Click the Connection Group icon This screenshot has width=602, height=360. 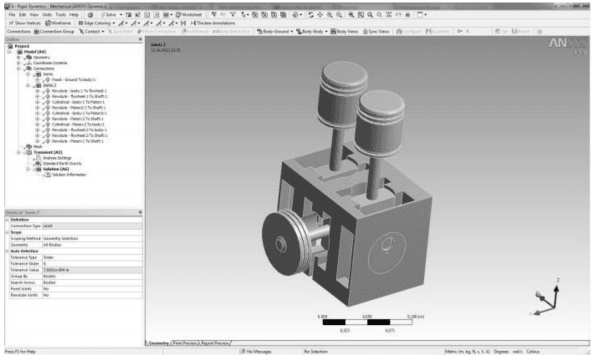click(54, 31)
